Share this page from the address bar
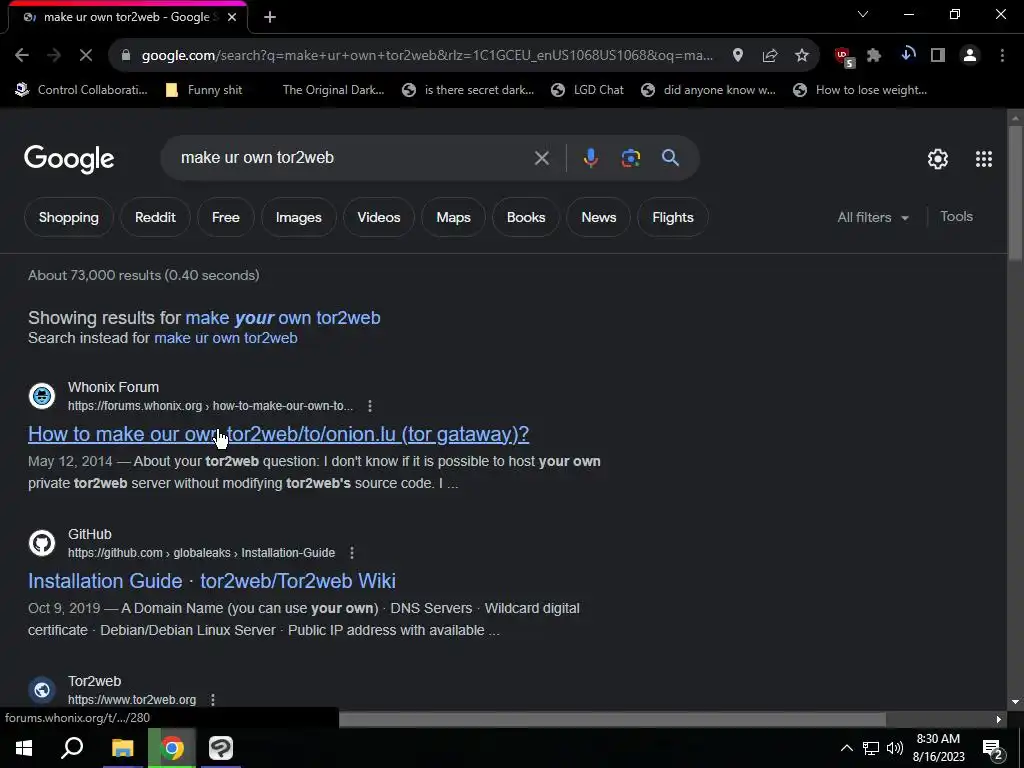This screenshot has height=768, width=1024. pyautogui.click(x=769, y=56)
